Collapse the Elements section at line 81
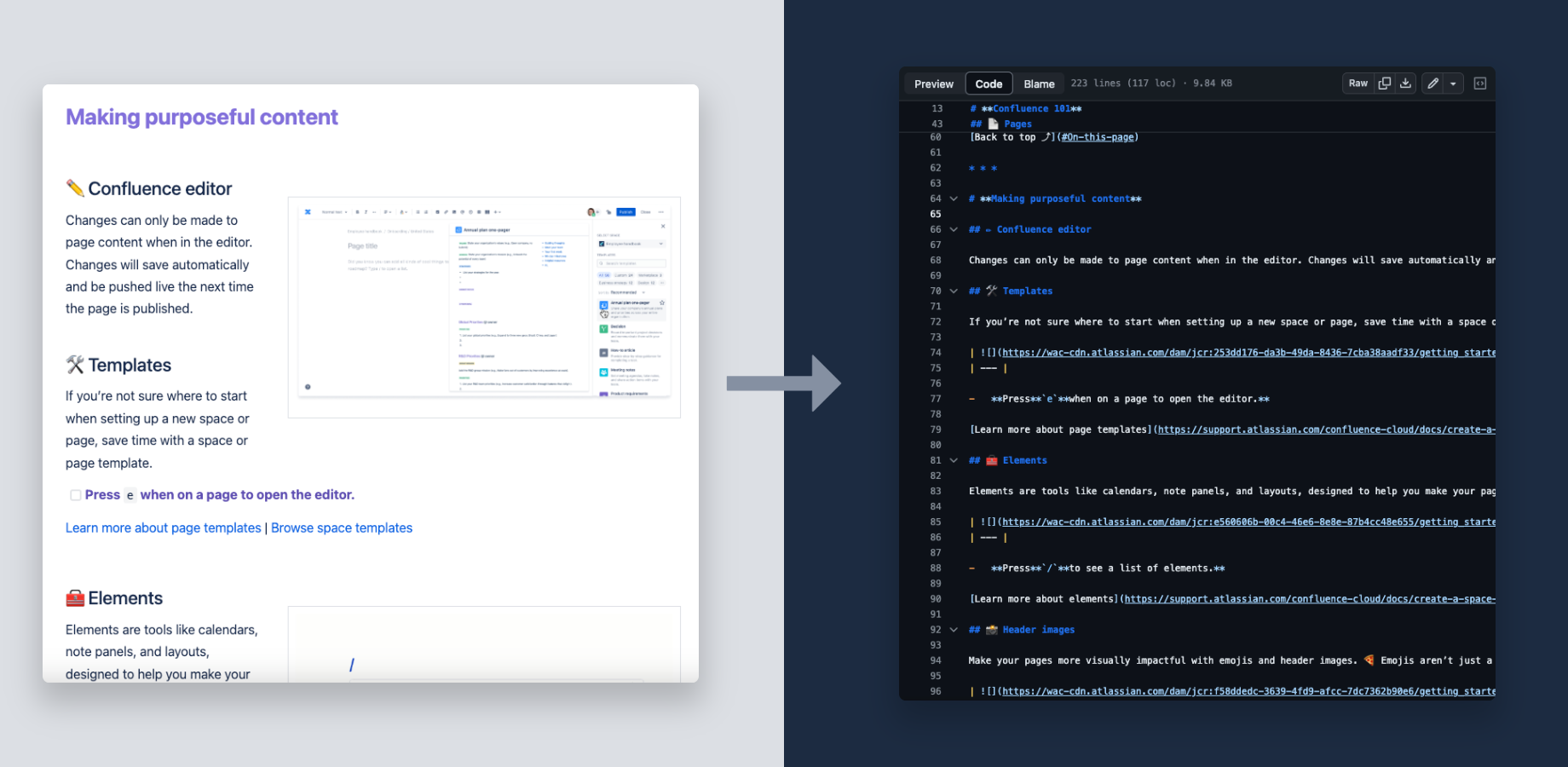1568x767 pixels. coord(954,460)
